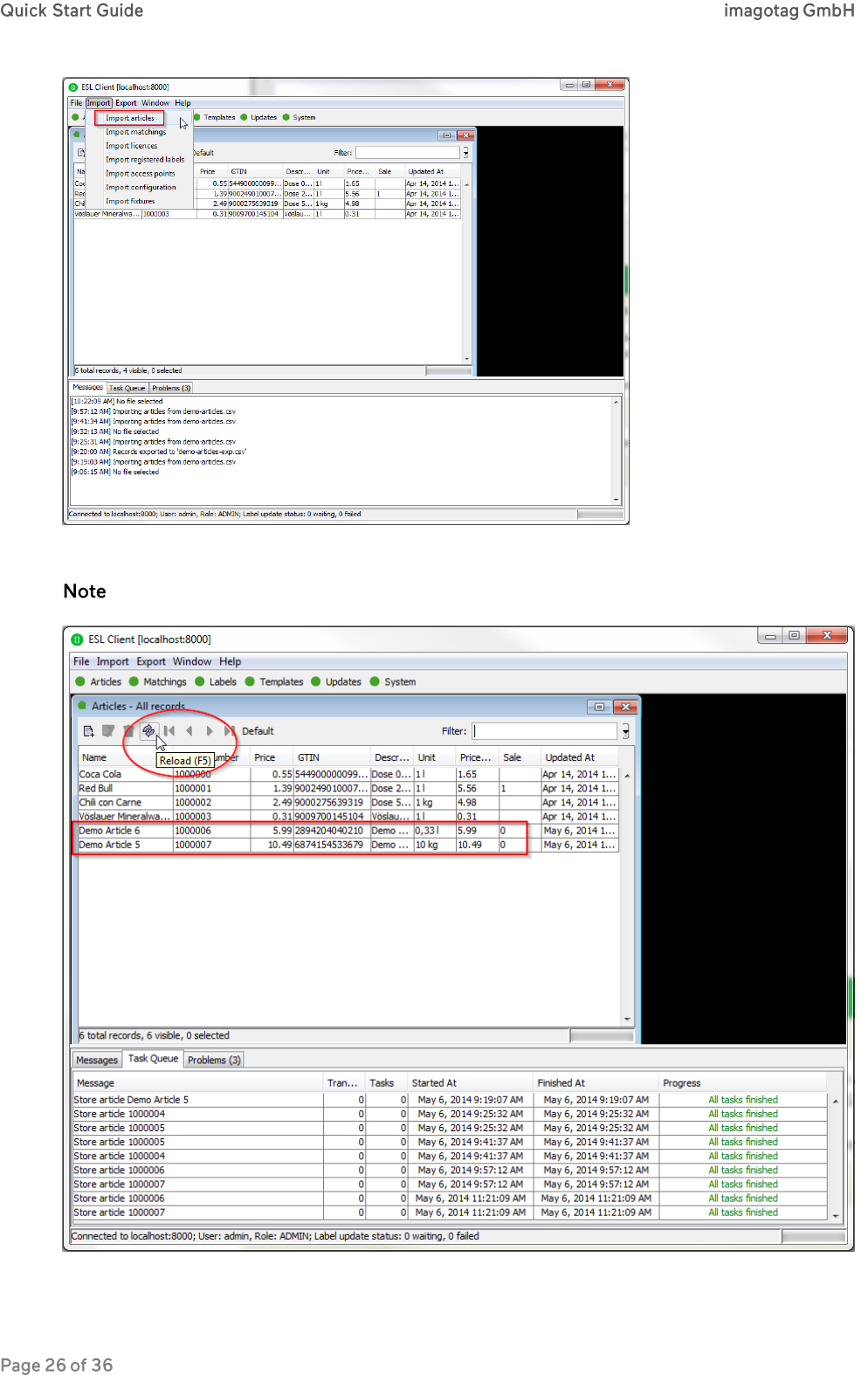Sort articles by the Updated At column header
Viewport: 868px width, 1375px height.
[x=580, y=757]
